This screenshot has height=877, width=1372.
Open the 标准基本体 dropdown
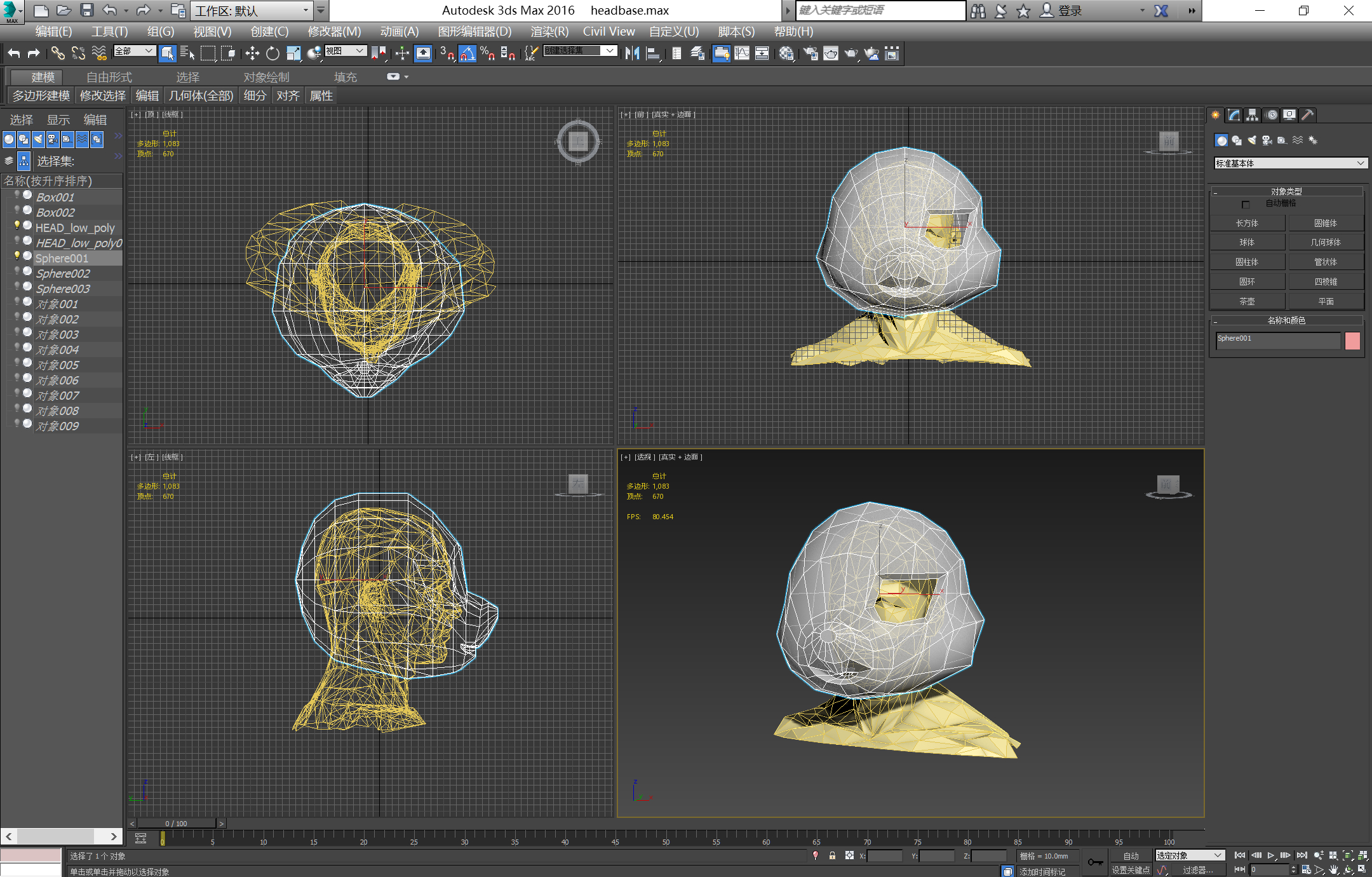tap(1289, 163)
